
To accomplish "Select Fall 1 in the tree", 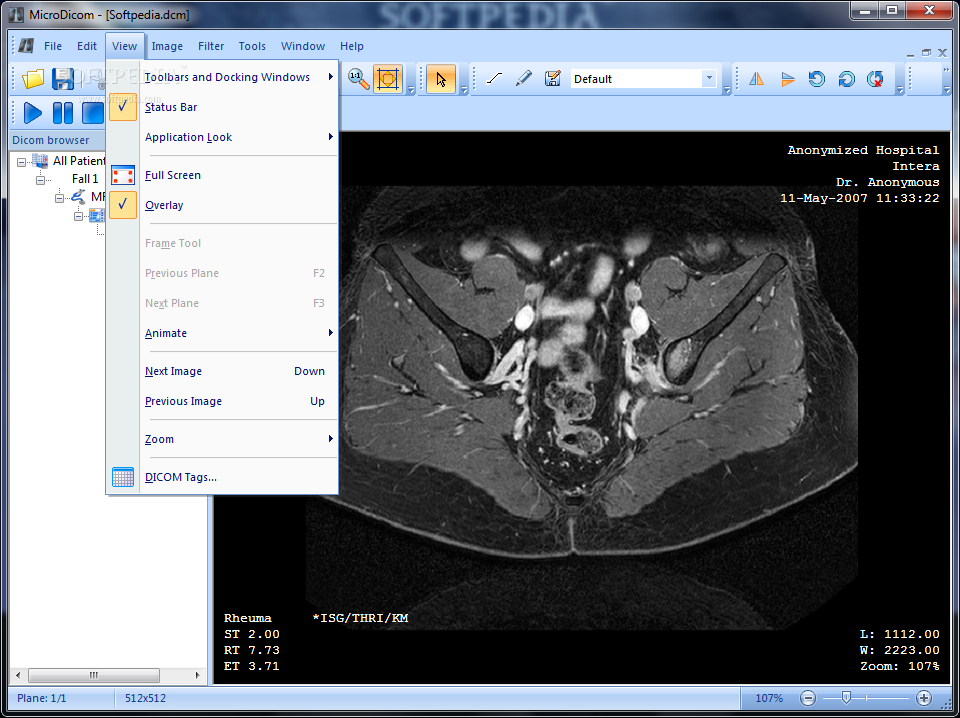I will click(x=85, y=179).
